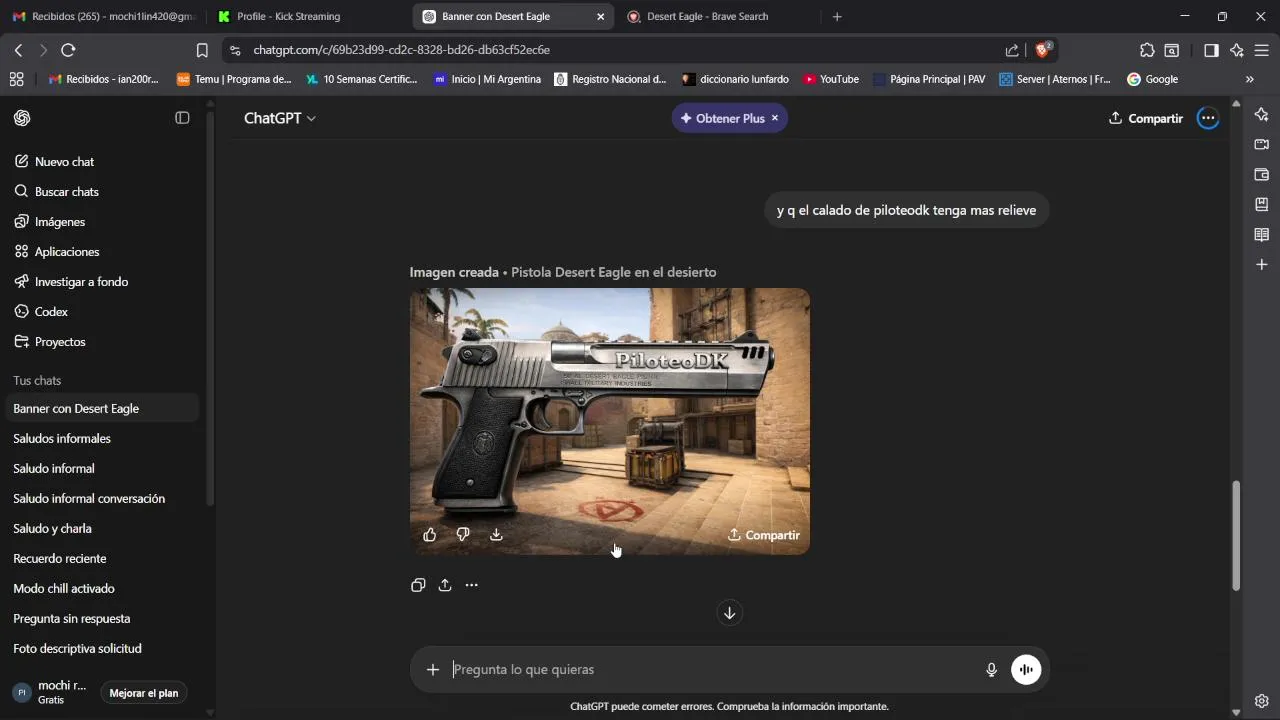Switch to the Recibidos Gmail browser tab
This screenshot has width=1280, height=720.
coord(104,16)
